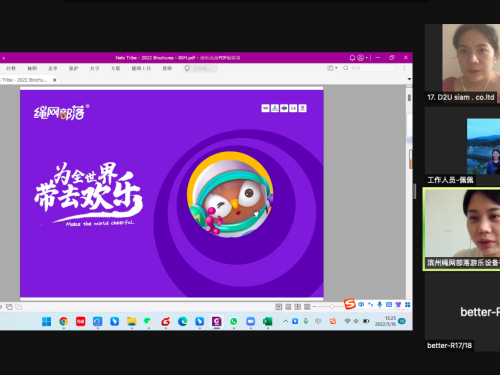Expand the system tray hidden icons chevron

point(285,321)
